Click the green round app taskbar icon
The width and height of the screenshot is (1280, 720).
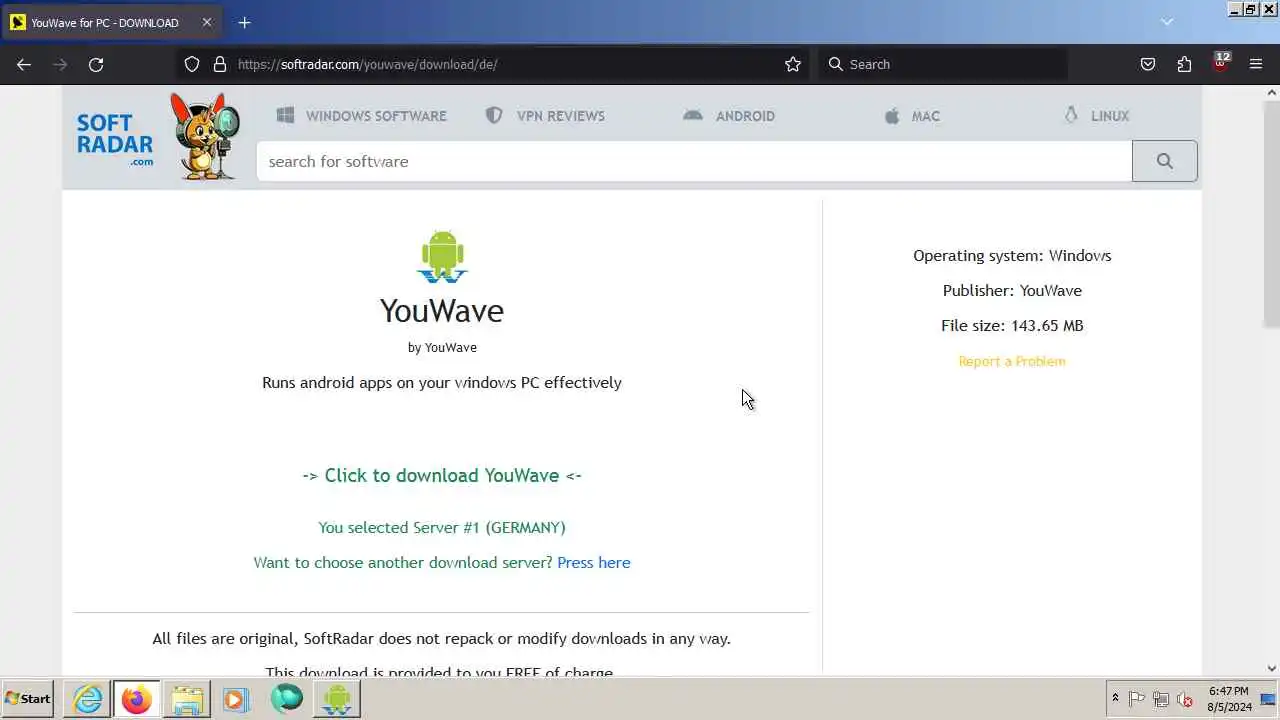pos(286,699)
